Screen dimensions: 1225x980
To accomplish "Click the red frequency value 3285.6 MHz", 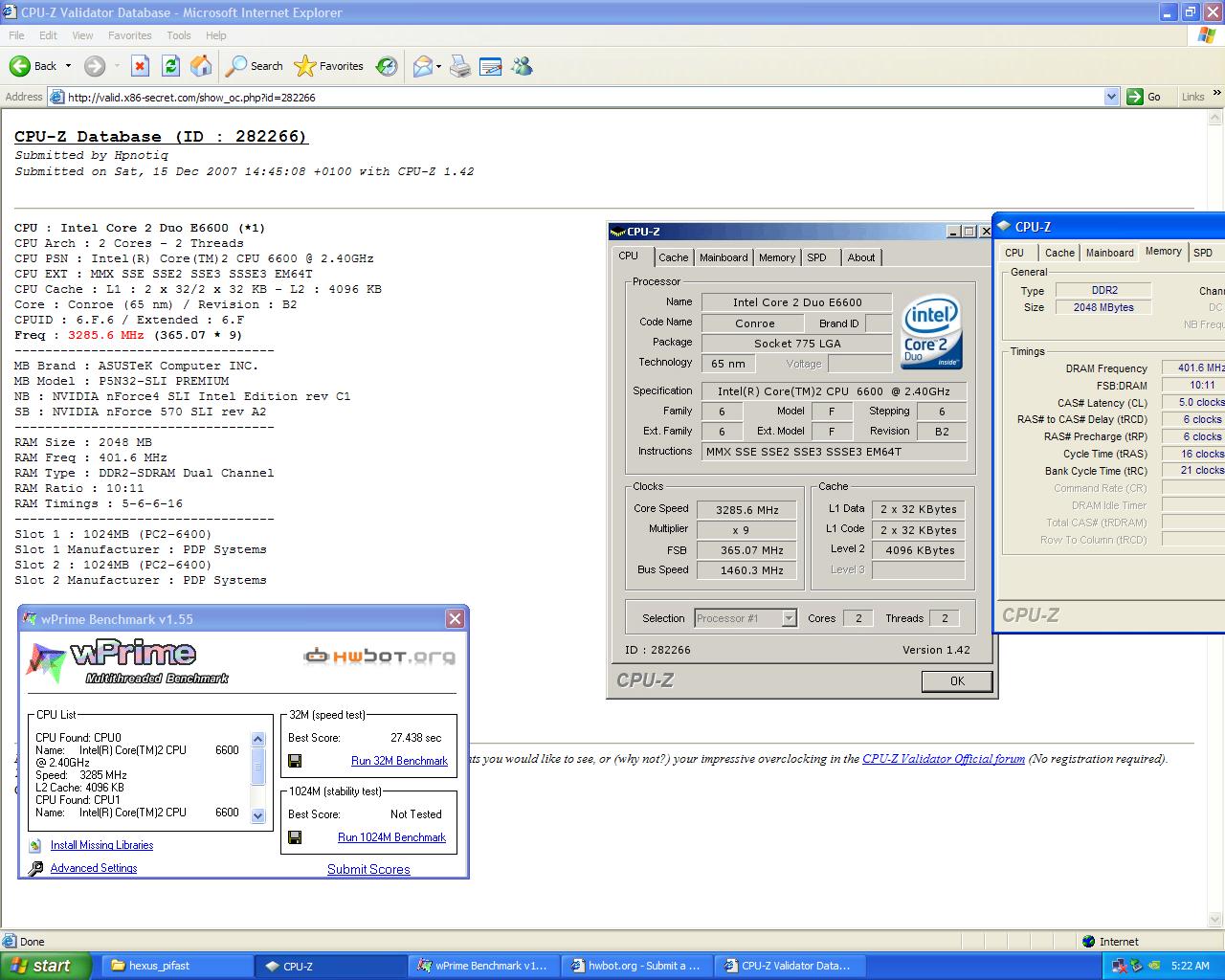I will tap(105, 335).
